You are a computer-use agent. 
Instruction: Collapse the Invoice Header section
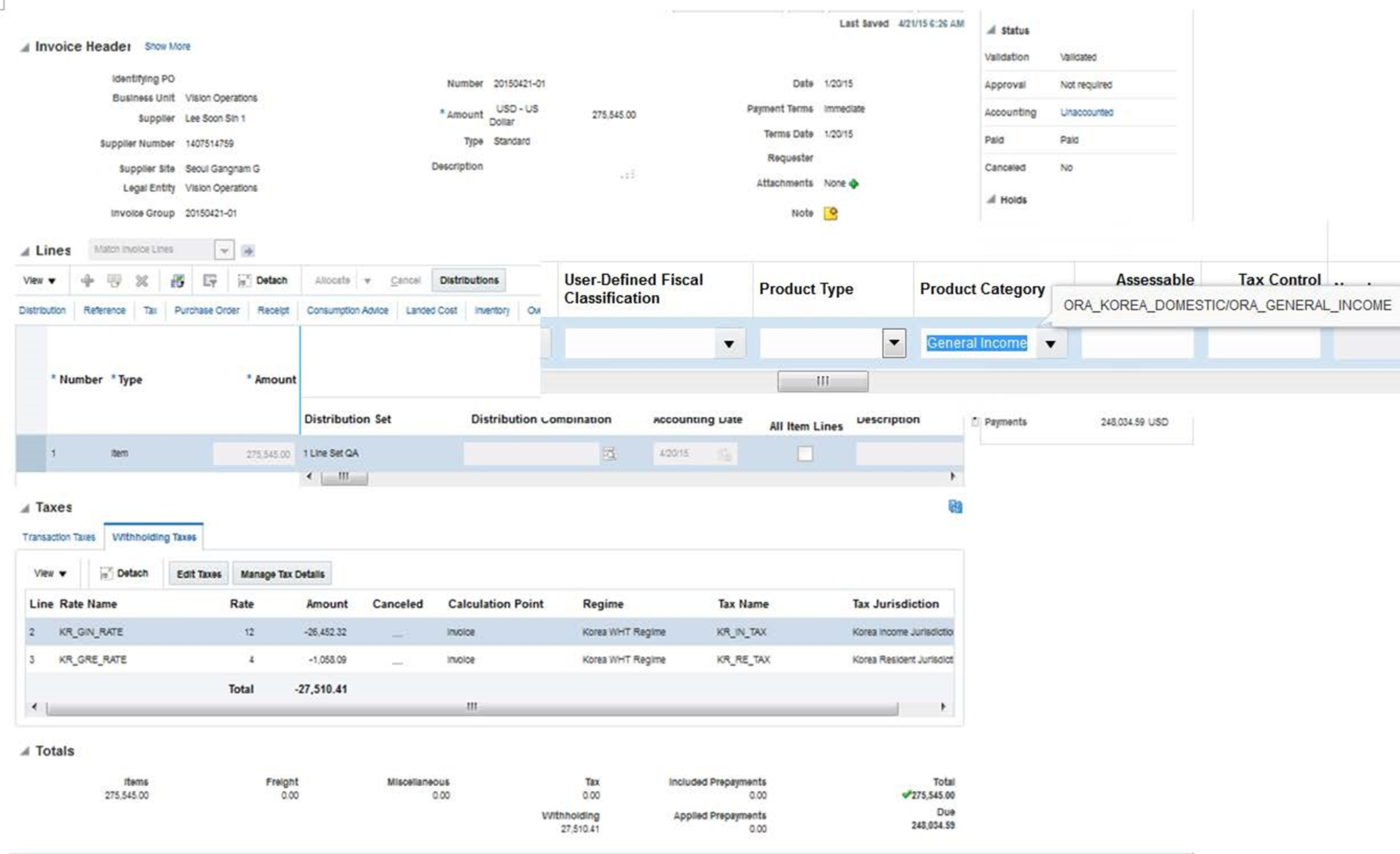point(24,47)
